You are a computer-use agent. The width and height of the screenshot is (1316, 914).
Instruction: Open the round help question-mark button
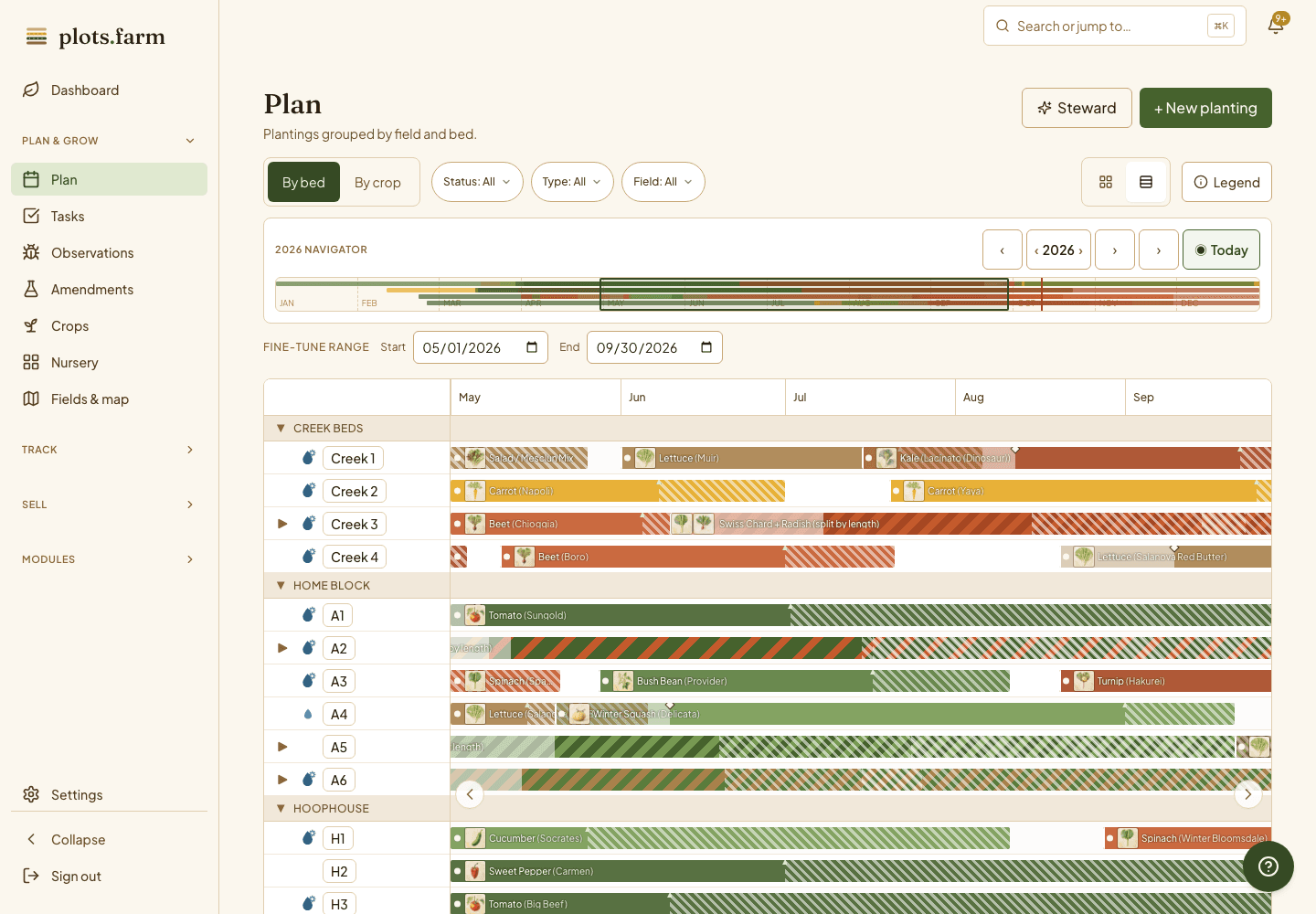pyautogui.click(x=1268, y=866)
